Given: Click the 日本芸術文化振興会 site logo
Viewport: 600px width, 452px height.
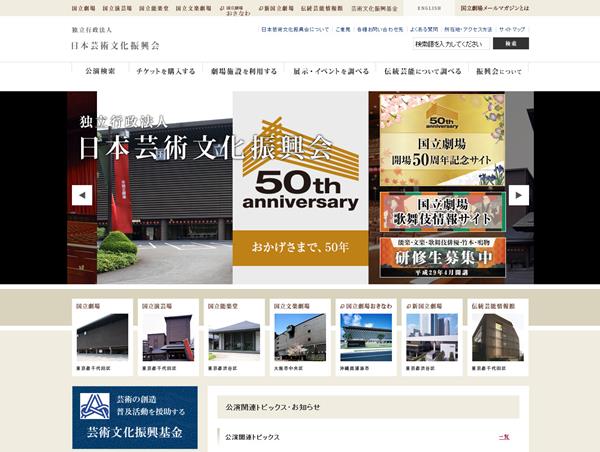Looking at the screenshot, I should 114,45.
